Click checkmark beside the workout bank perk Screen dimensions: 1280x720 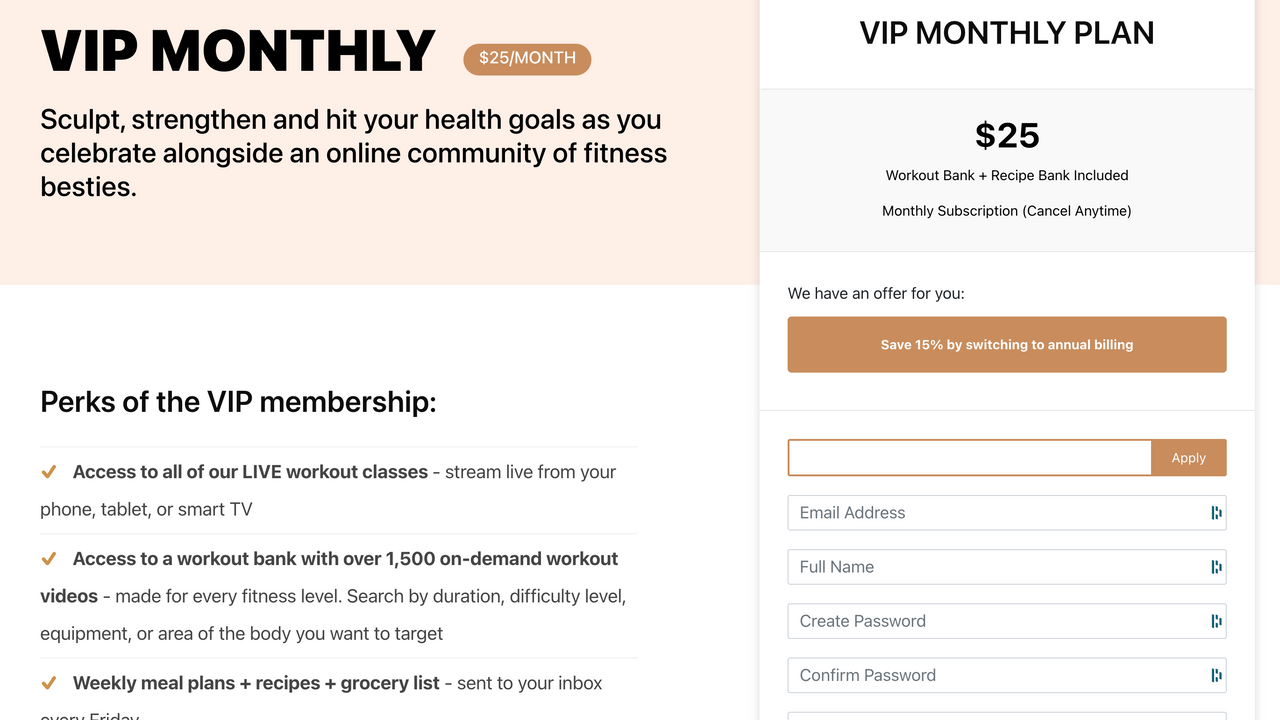48,559
